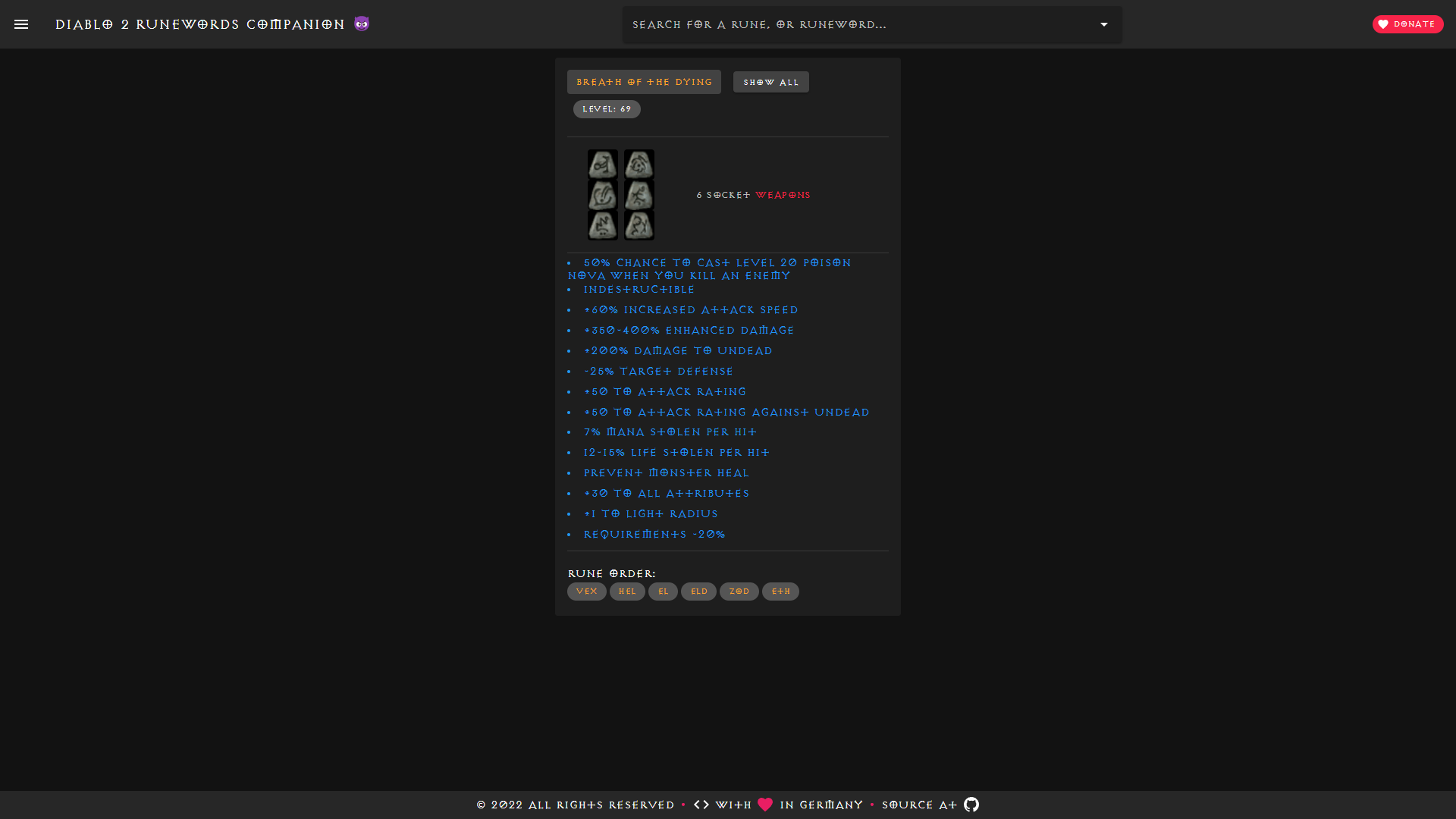Select the Zod rune chip
This screenshot has height=819, width=1456.
[x=739, y=591]
